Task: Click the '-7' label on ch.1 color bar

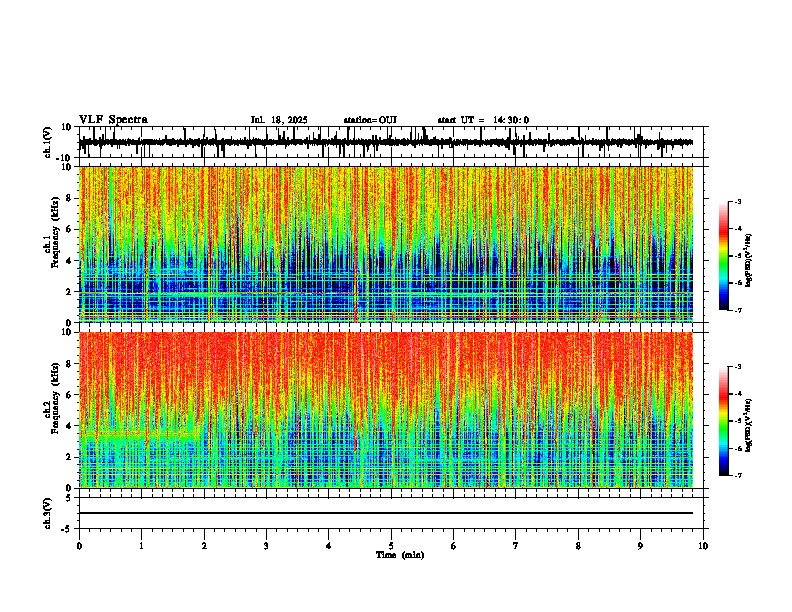Action: click(x=738, y=311)
